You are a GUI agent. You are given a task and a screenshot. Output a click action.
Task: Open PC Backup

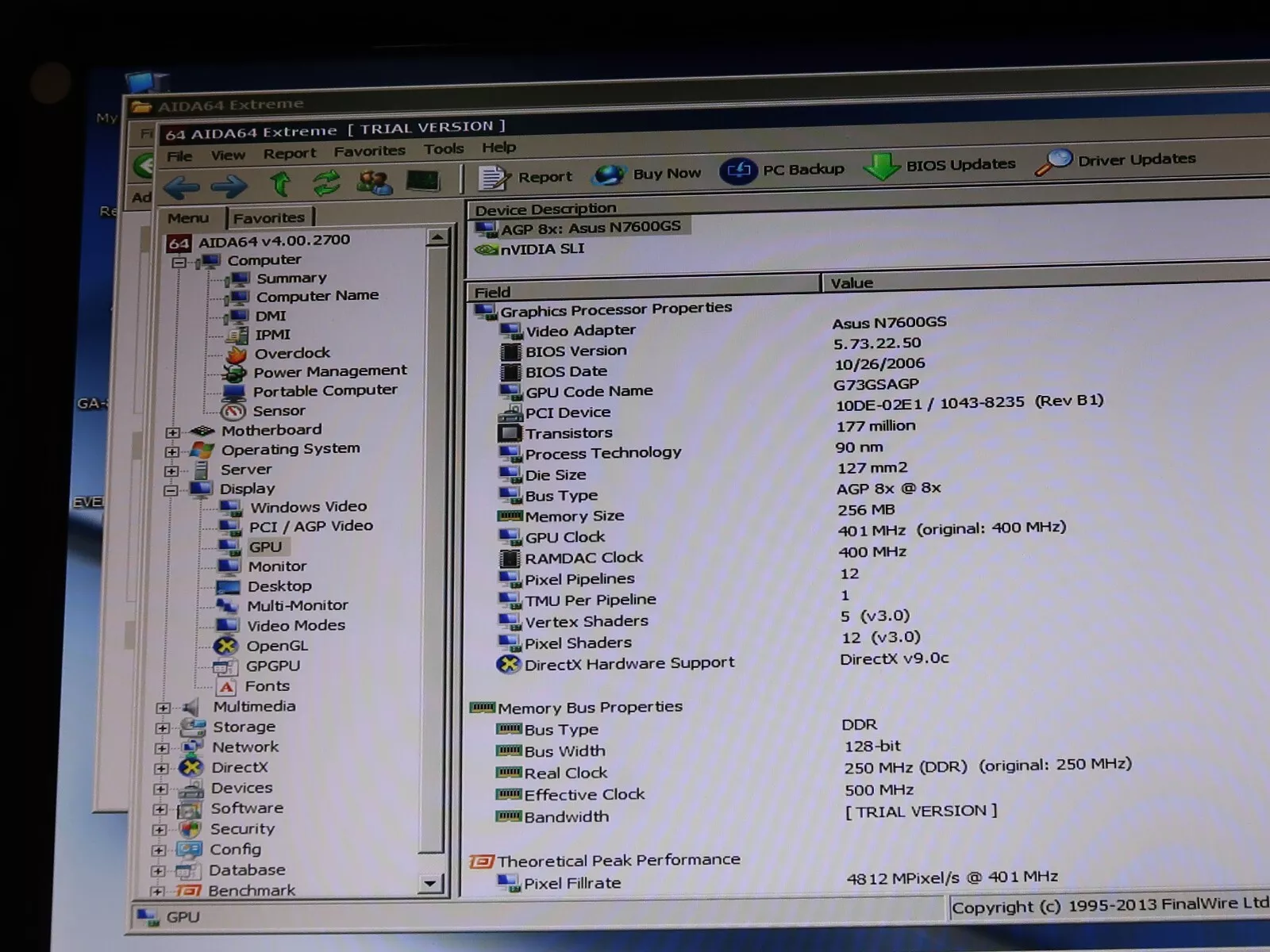[782, 170]
